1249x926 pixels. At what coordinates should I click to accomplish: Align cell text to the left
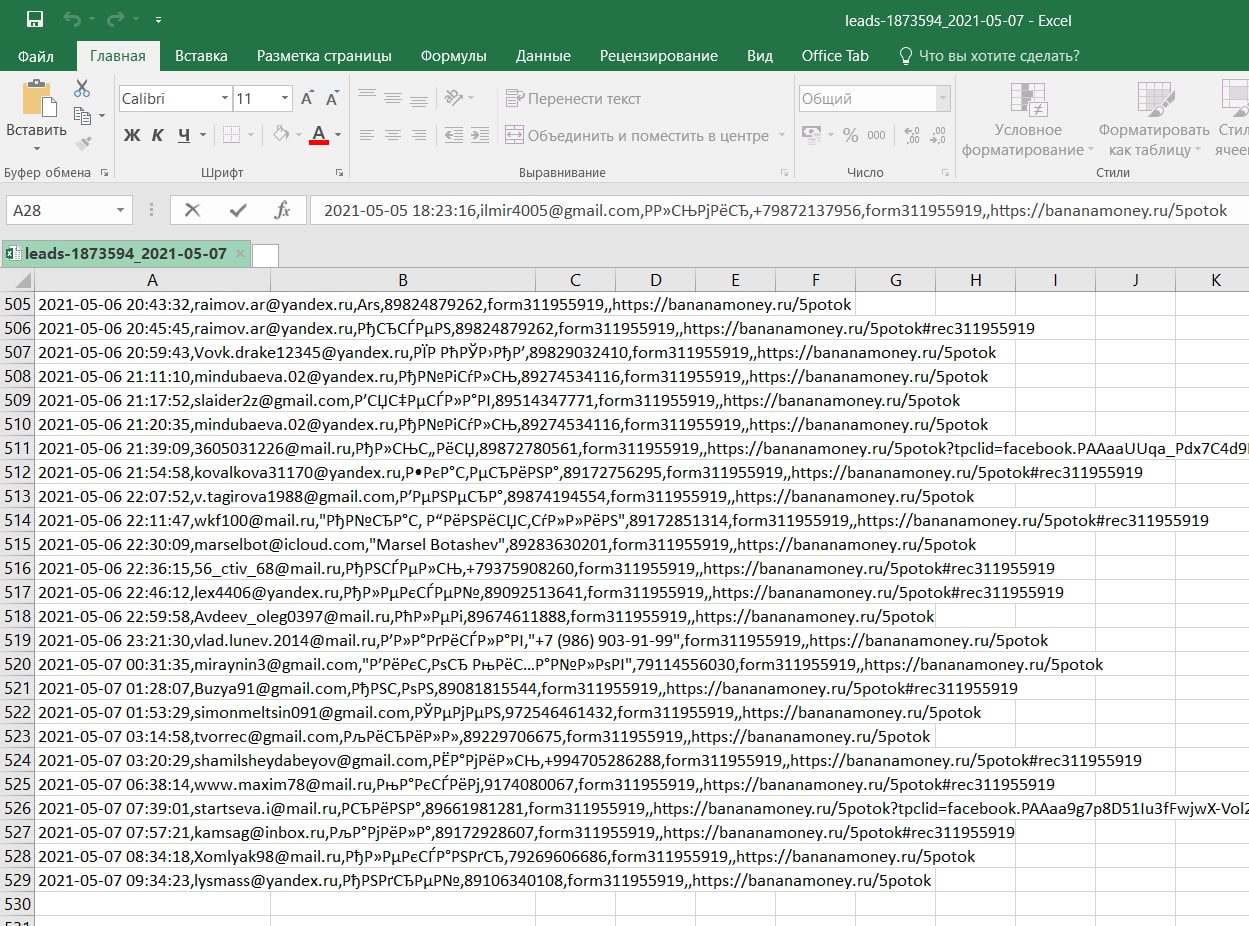pyautogui.click(x=367, y=135)
